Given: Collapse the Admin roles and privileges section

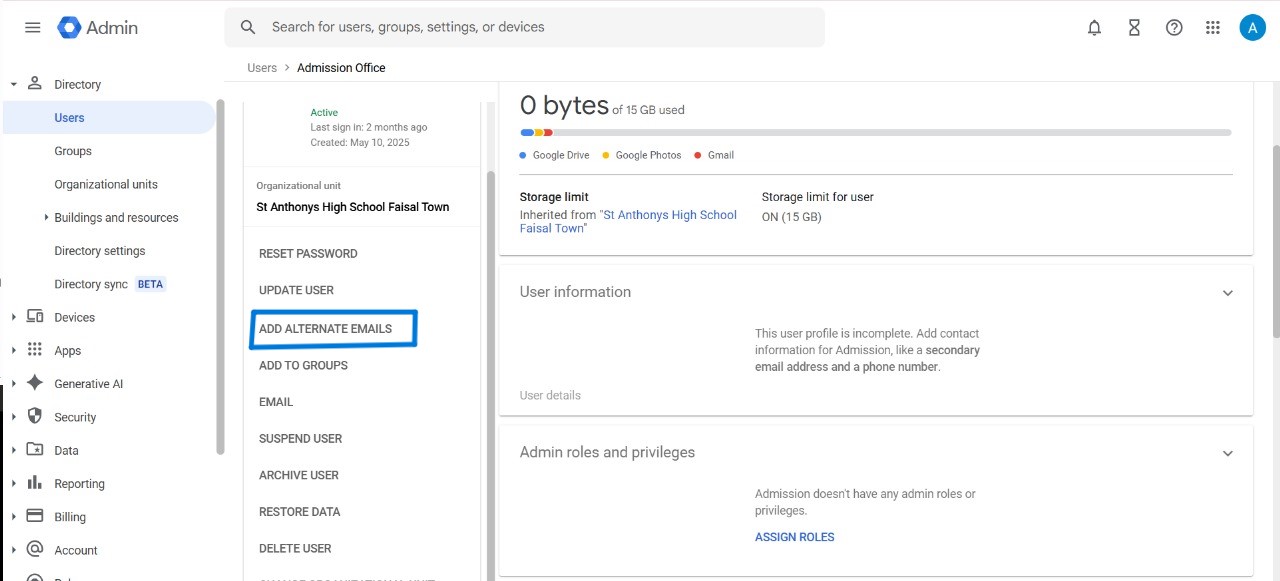Looking at the screenshot, I should click(x=1228, y=453).
